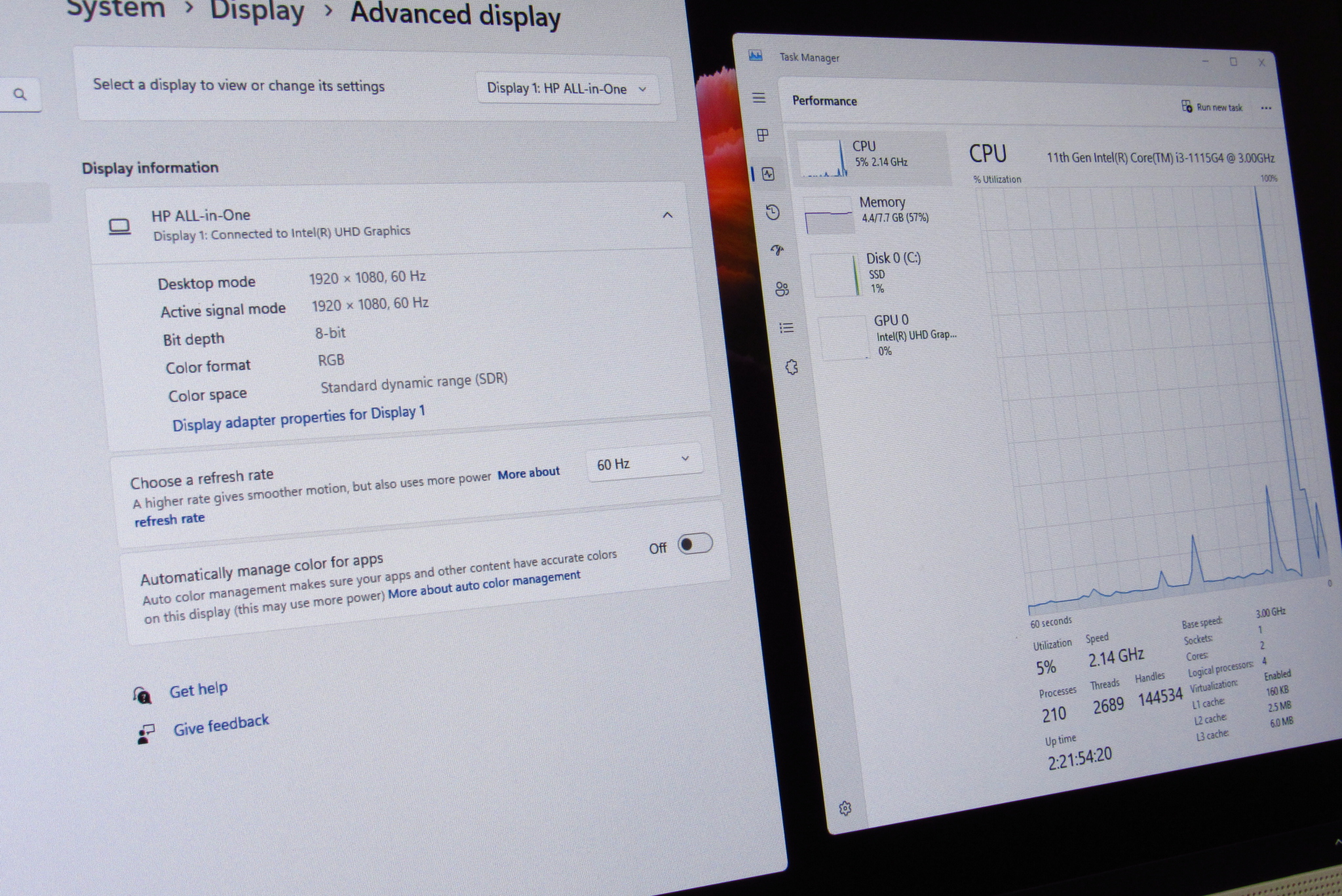Open the 60 Hz refresh rate dropdown
1342x896 pixels.
click(643, 462)
